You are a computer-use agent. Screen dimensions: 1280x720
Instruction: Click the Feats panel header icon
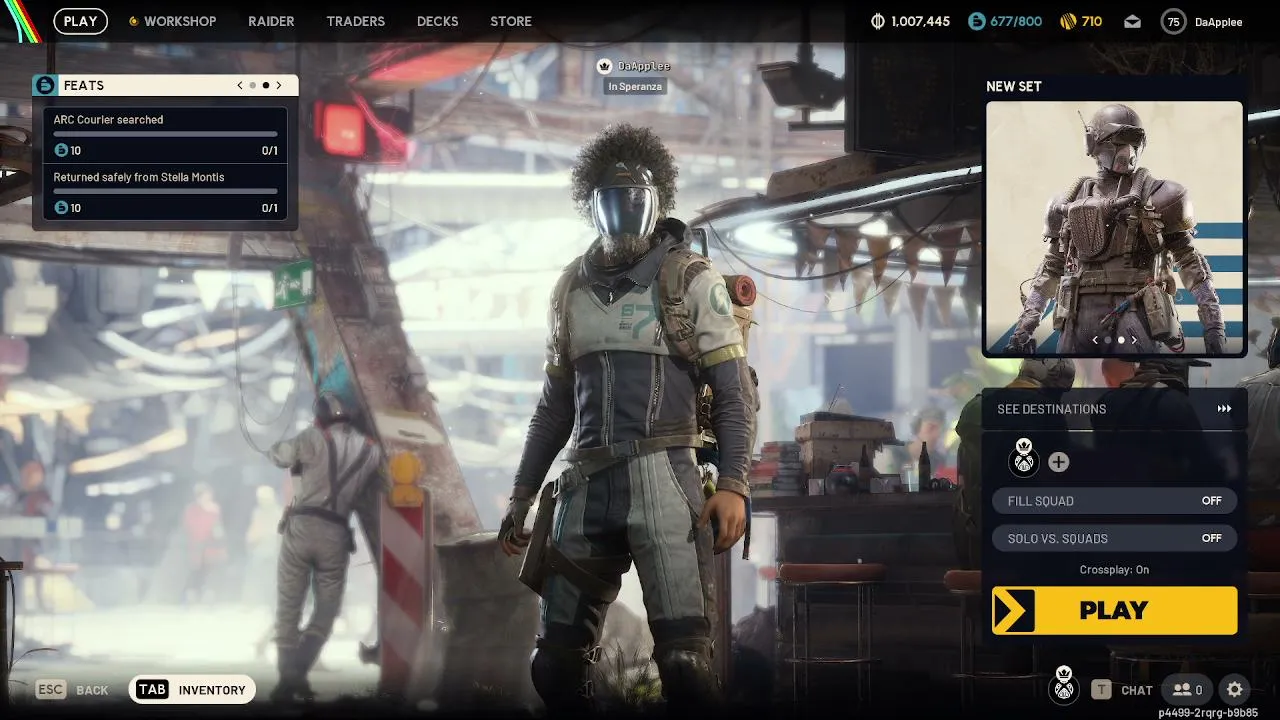click(x=45, y=85)
